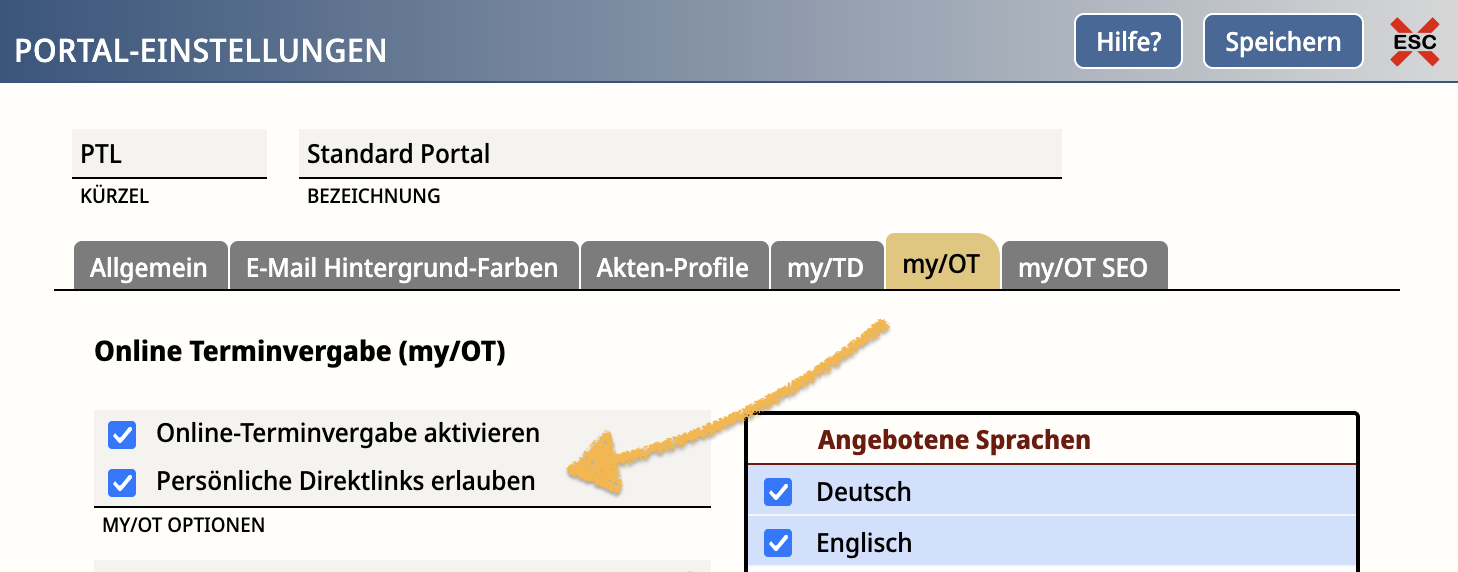Open help with the Hilfe? button

click(x=1128, y=42)
